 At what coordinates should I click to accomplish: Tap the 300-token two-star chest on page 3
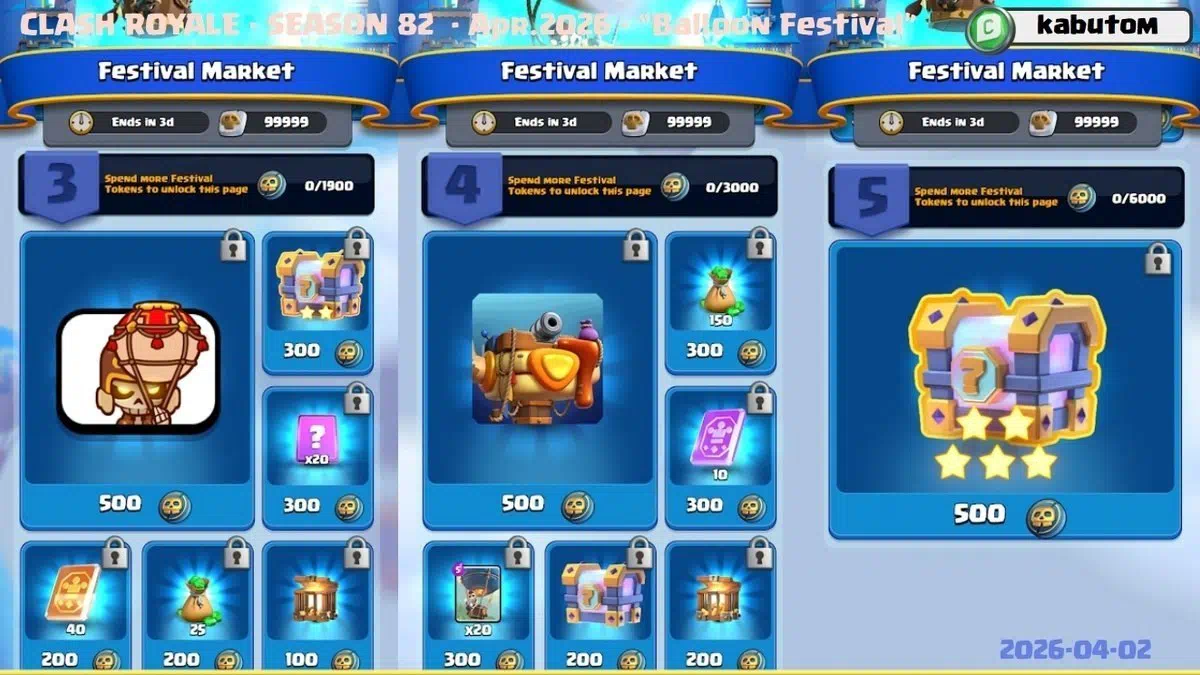pos(317,303)
